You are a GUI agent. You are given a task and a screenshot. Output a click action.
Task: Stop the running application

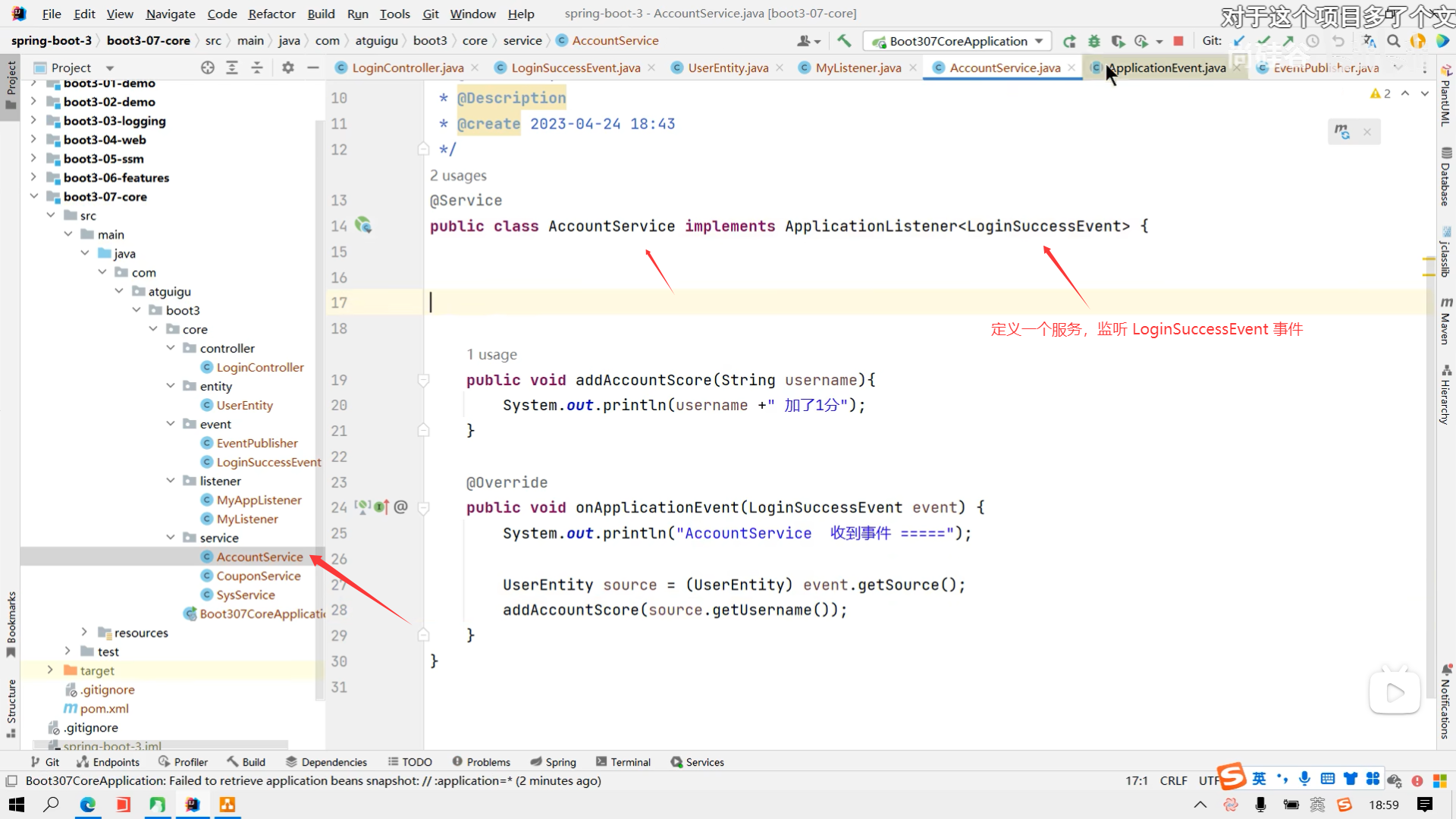(1178, 41)
